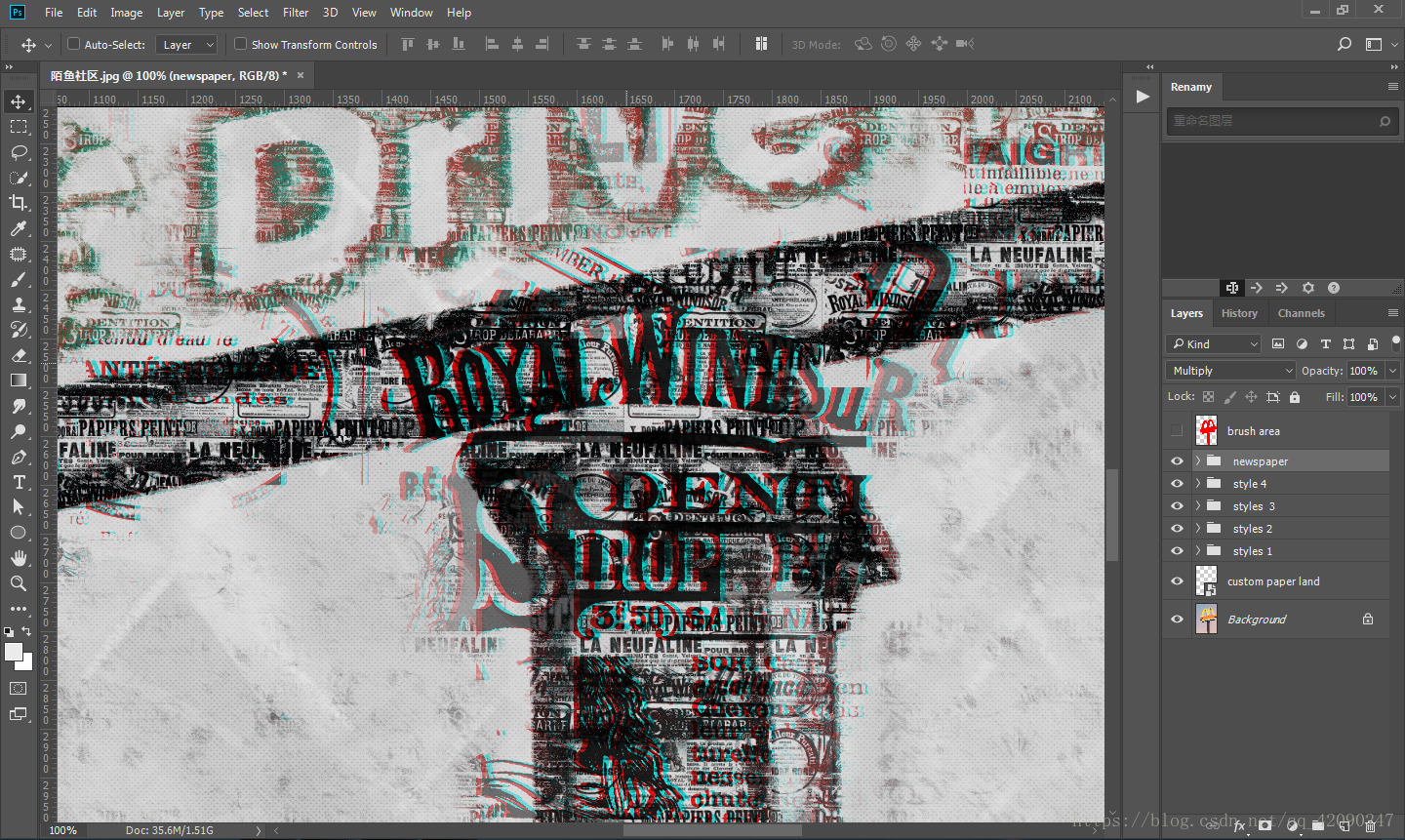Click the Auto-Align Layers icon

click(x=761, y=44)
